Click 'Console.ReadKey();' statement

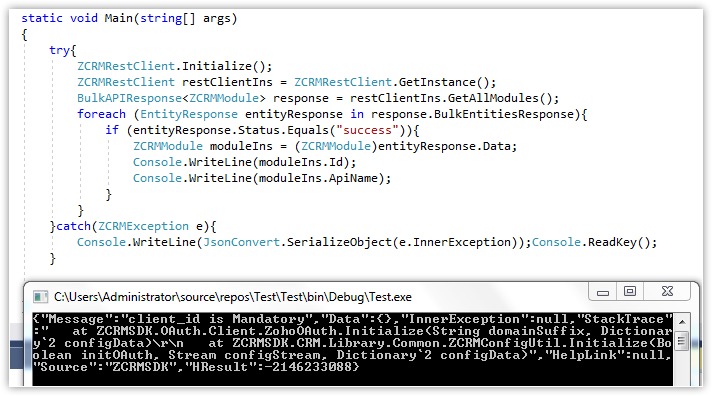(594, 242)
